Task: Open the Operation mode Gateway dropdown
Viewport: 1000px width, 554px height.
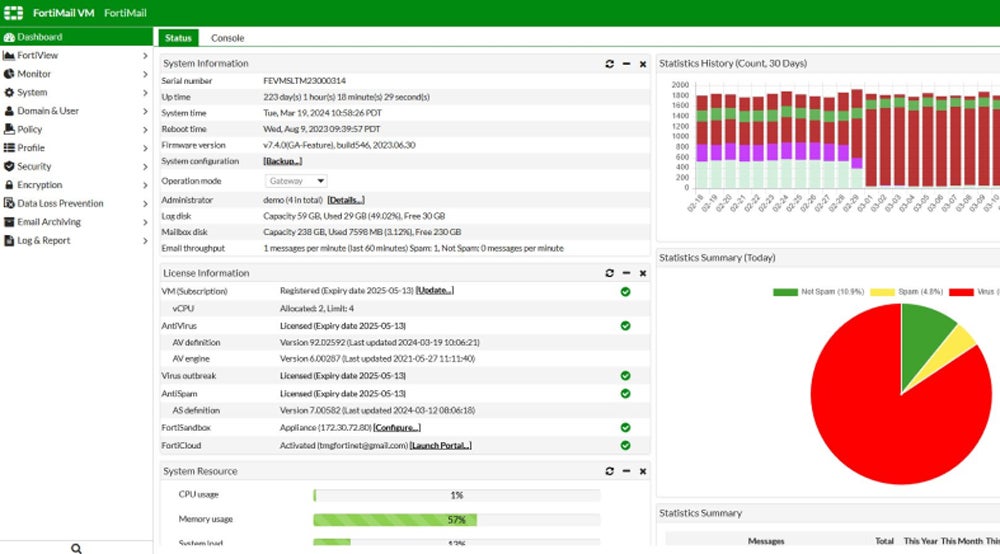Action: 296,181
